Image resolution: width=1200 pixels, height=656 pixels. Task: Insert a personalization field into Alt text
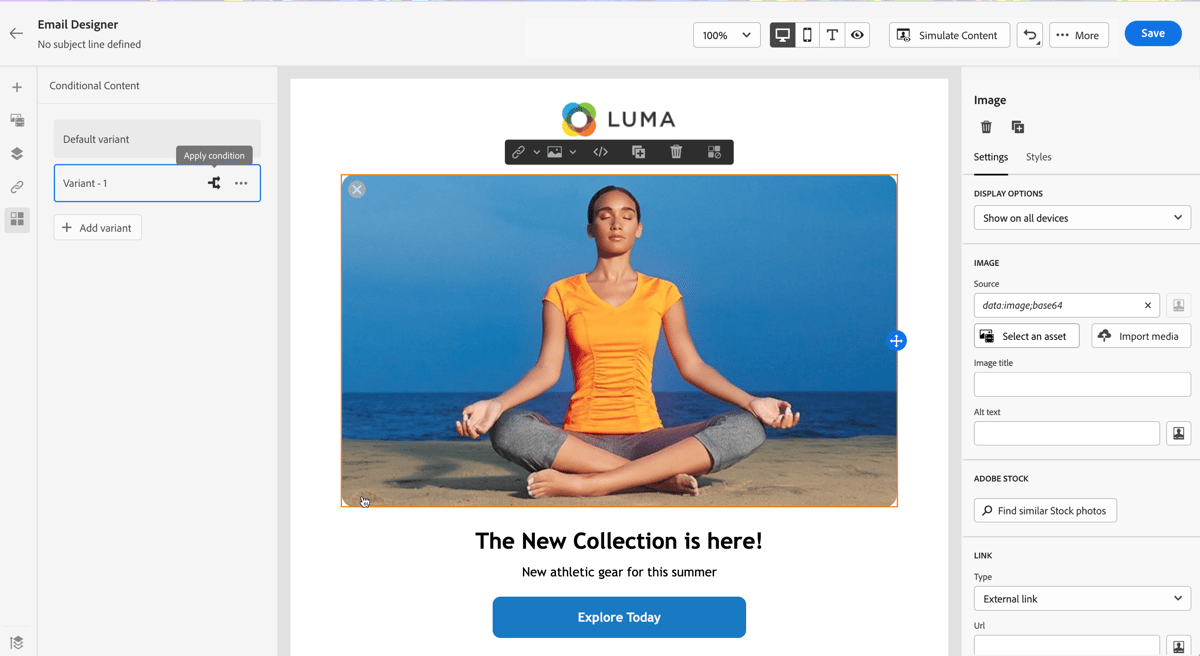coord(1178,432)
